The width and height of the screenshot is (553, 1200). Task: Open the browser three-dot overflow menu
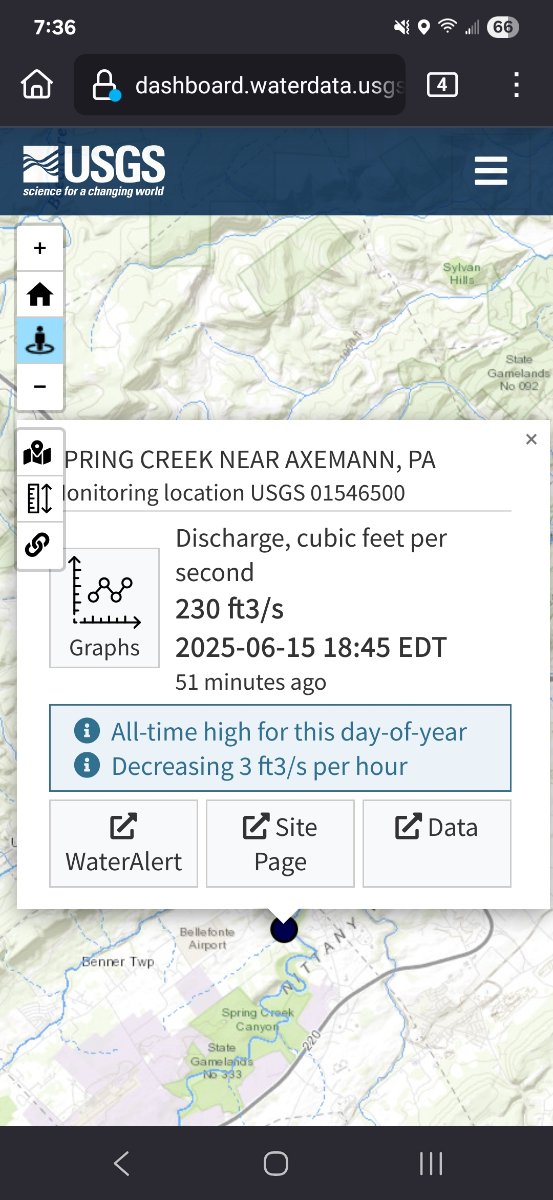pyautogui.click(x=516, y=85)
